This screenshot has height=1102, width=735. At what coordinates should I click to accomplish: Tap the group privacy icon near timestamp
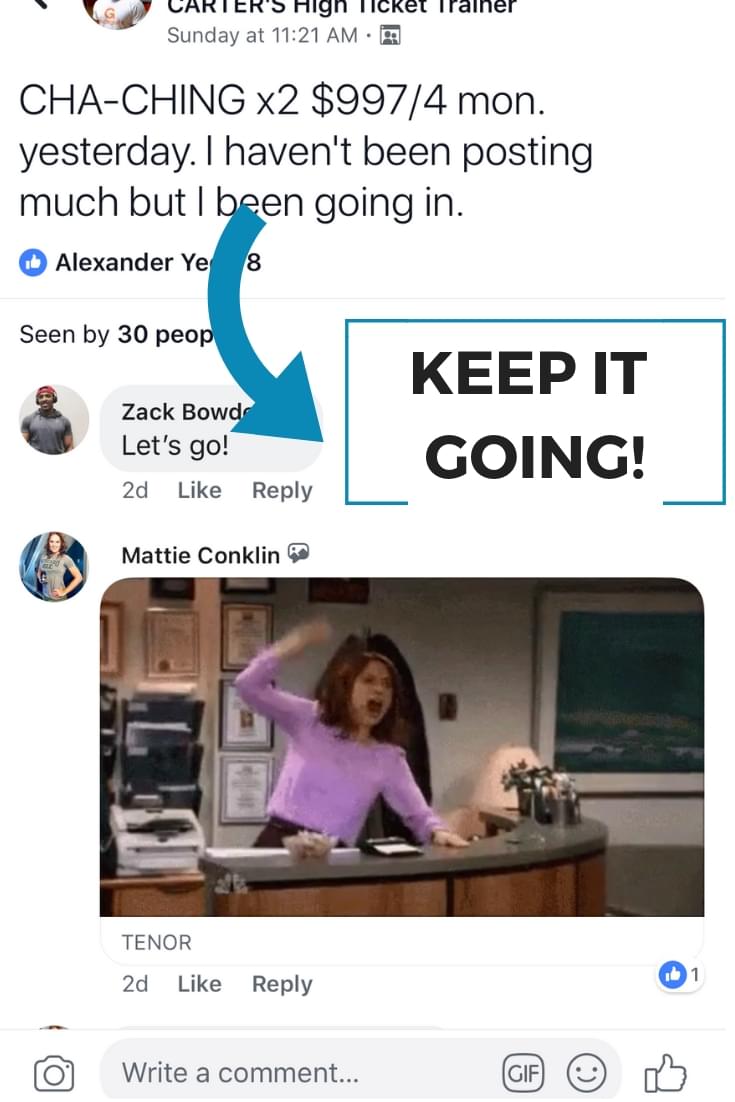coord(390,35)
